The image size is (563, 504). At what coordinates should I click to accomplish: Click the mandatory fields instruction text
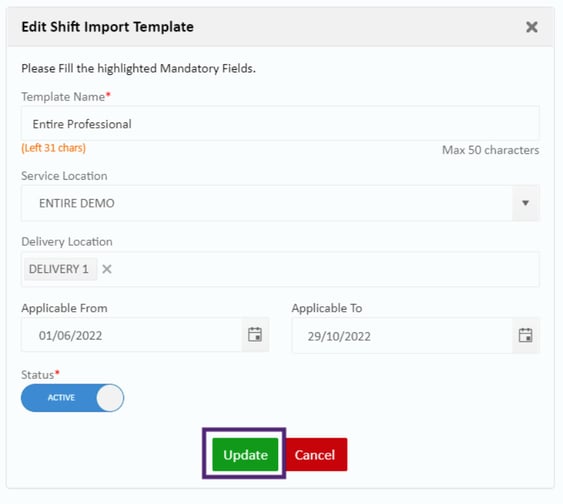[138, 68]
